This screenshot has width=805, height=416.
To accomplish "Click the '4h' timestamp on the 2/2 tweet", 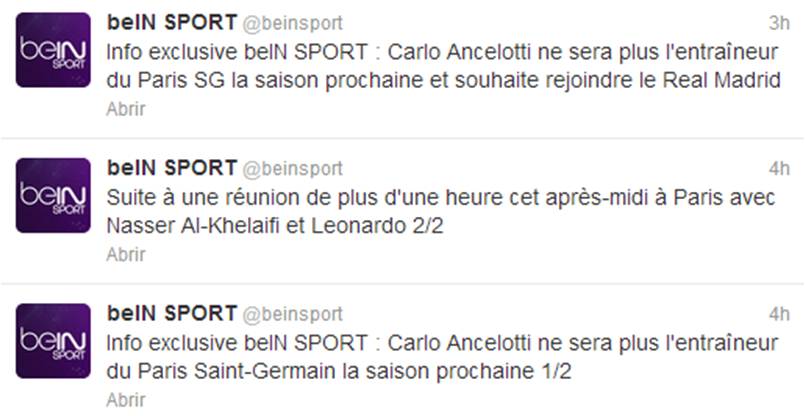I will pyautogui.click(x=778, y=168).
